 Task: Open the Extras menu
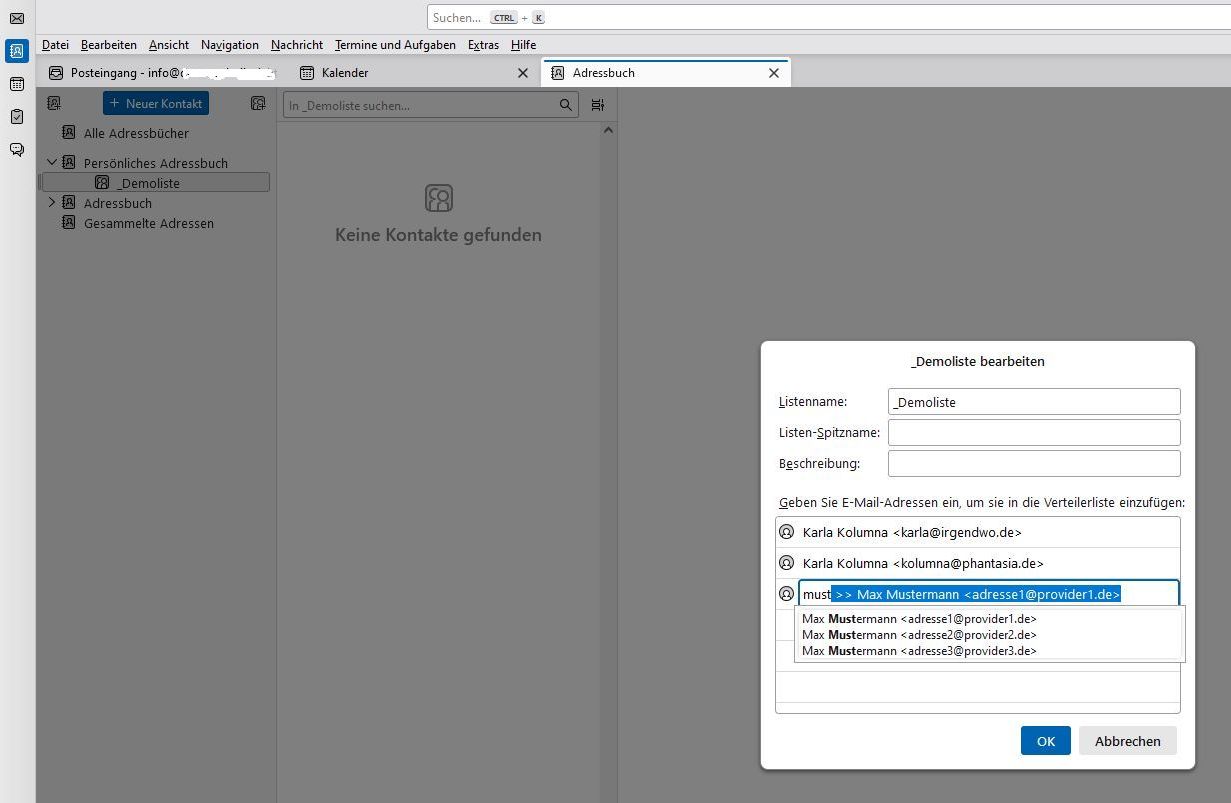pos(483,45)
